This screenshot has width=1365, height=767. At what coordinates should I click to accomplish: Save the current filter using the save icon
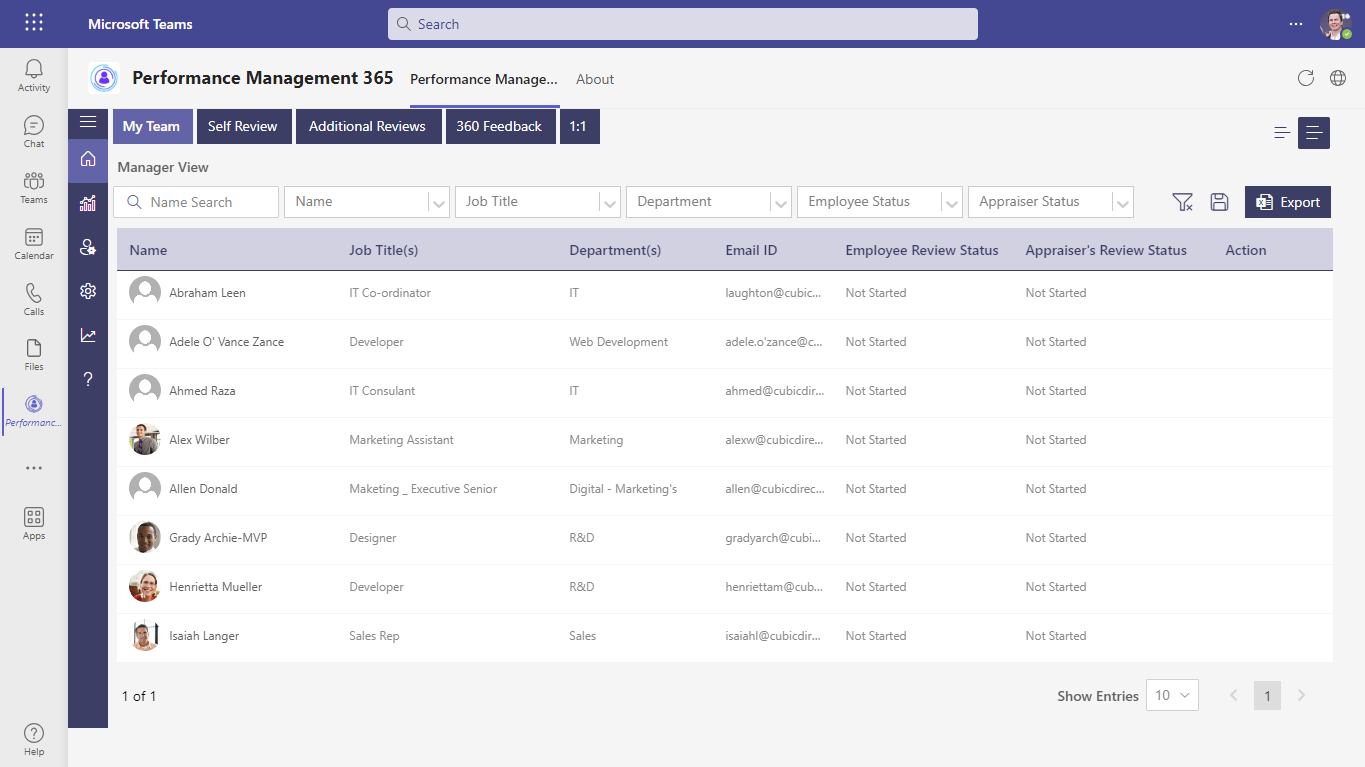(1219, 201)
